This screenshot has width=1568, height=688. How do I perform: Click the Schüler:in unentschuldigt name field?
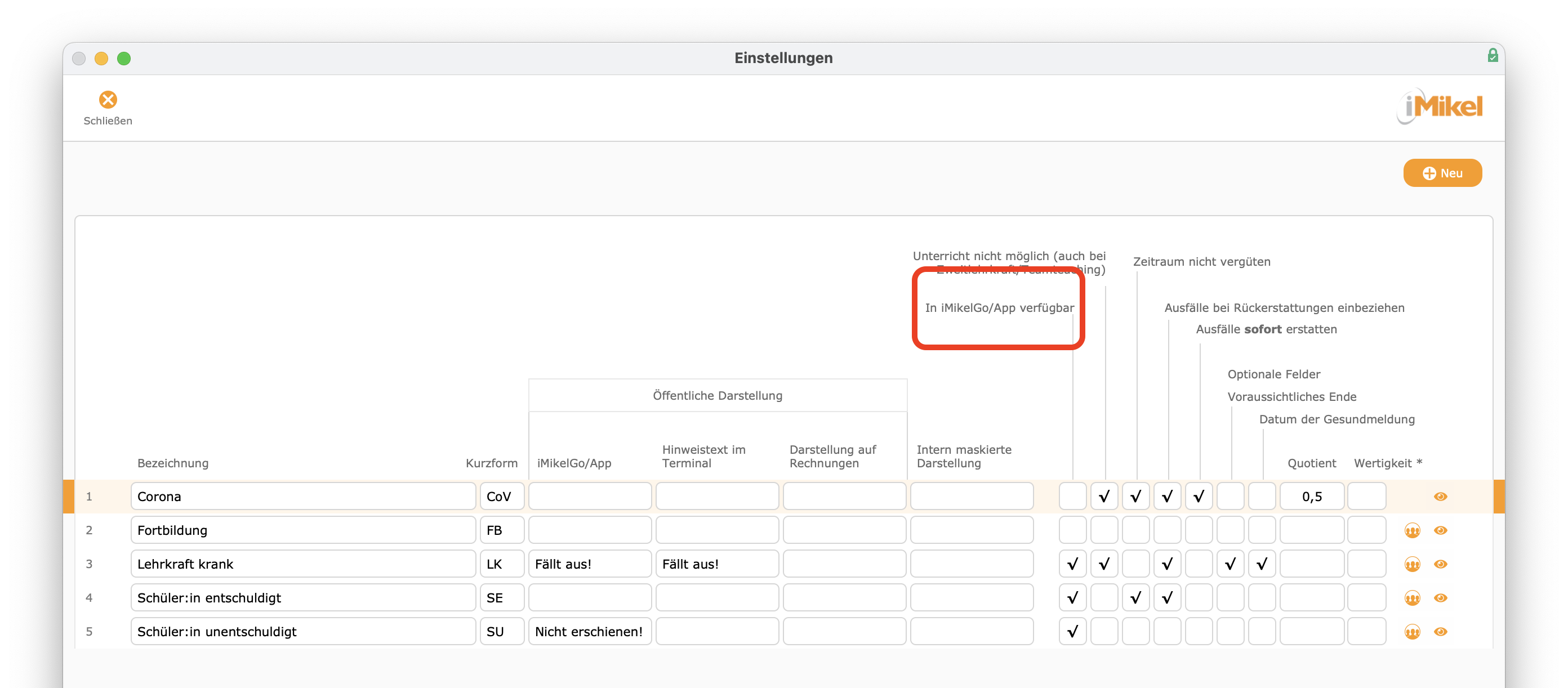coord(302,632)
